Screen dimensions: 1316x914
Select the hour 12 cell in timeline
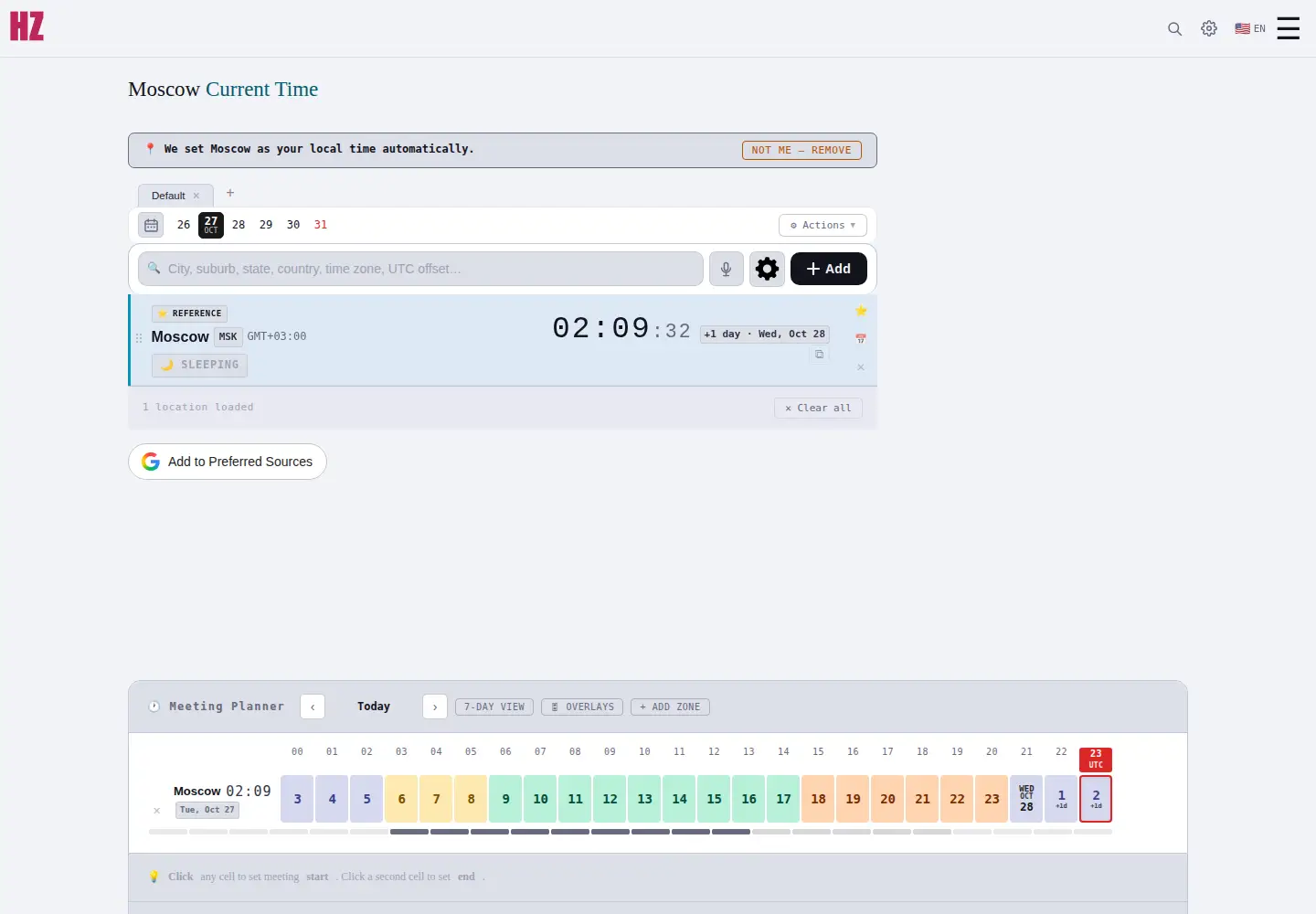(x=610, y=799)
